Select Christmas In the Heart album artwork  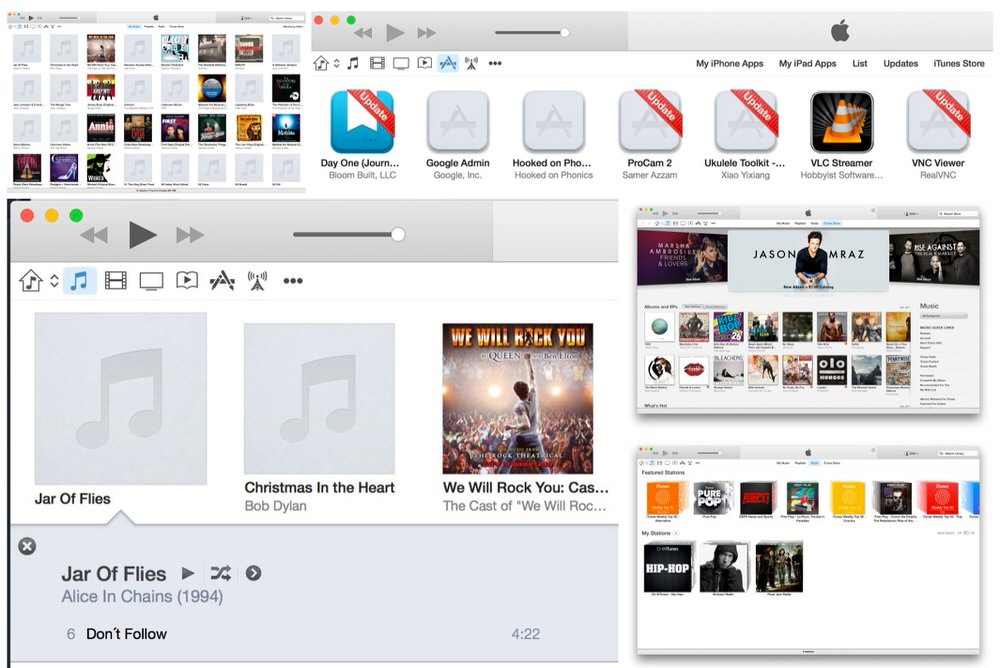click(x=320, y=399)
